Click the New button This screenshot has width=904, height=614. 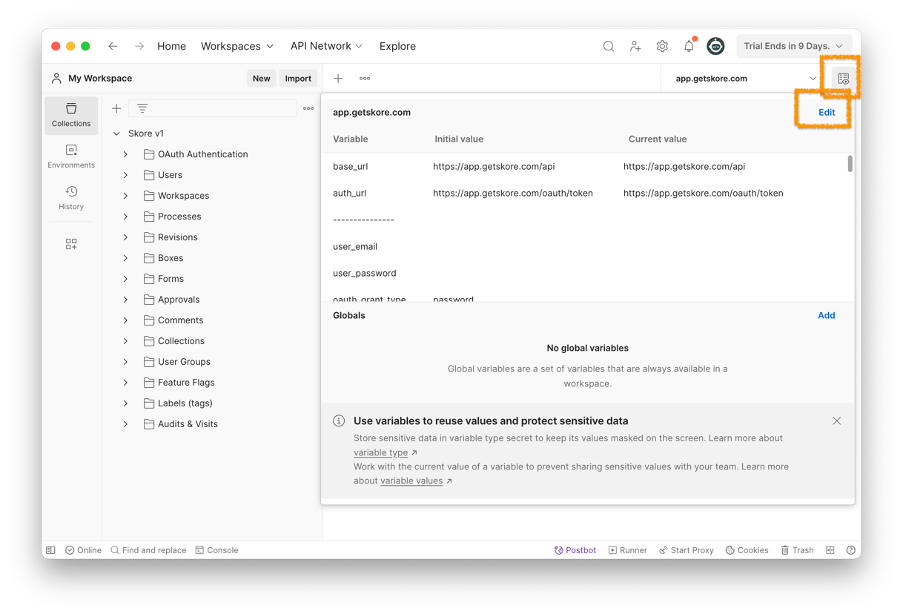(x=261, y=78)
